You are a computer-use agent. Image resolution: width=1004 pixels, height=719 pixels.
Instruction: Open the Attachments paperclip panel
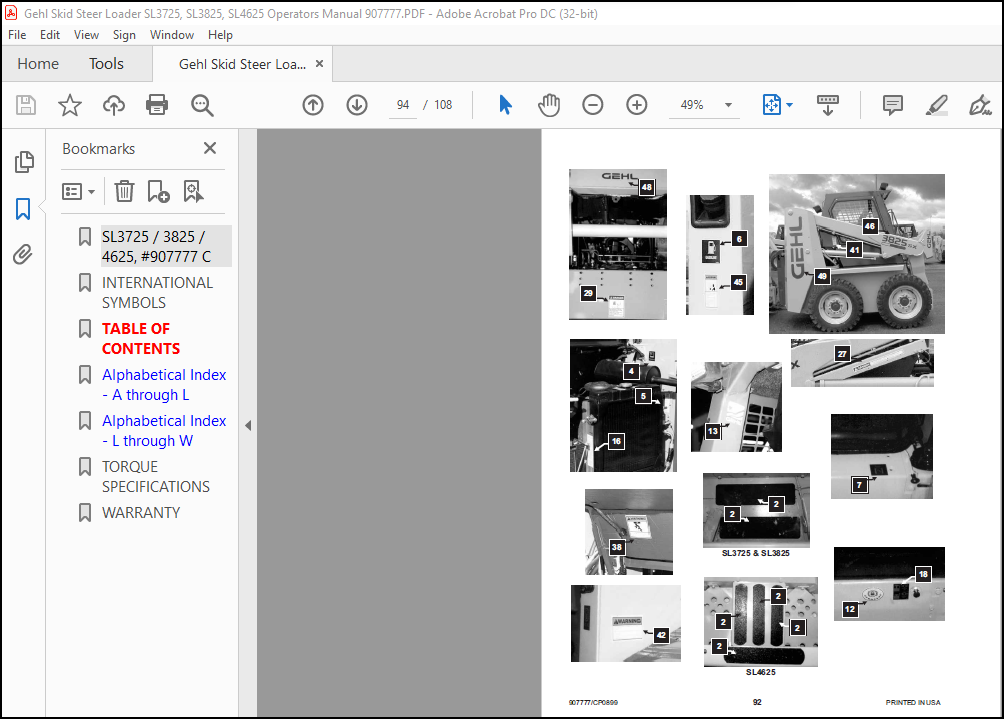point(22,254)
